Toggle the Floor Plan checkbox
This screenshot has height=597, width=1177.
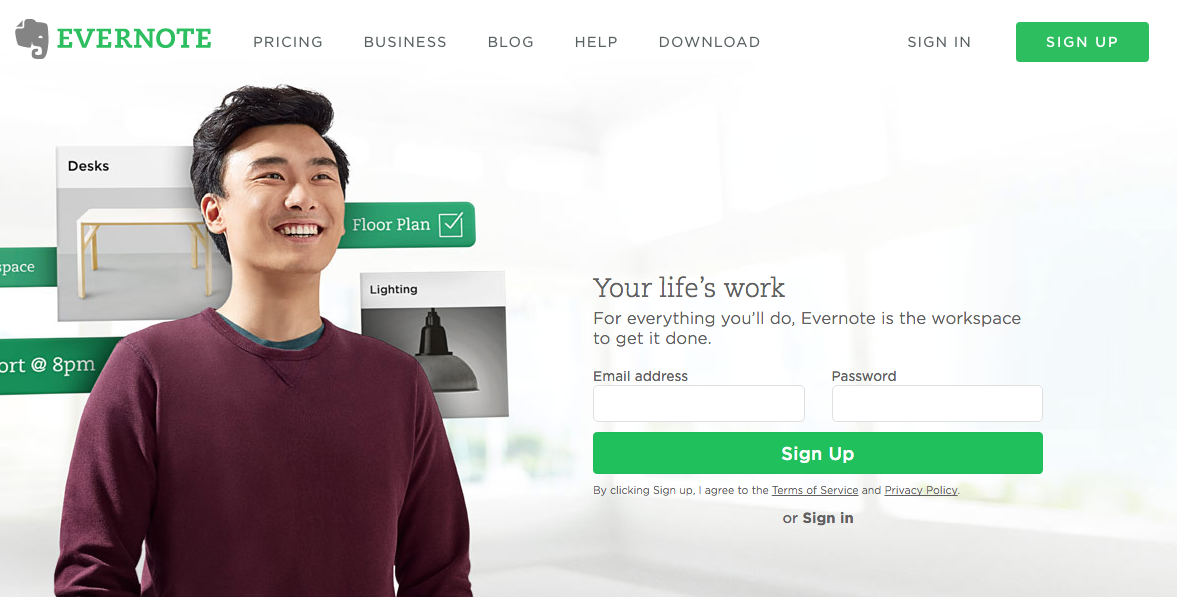pyautogui.click(x=451, y=224)
